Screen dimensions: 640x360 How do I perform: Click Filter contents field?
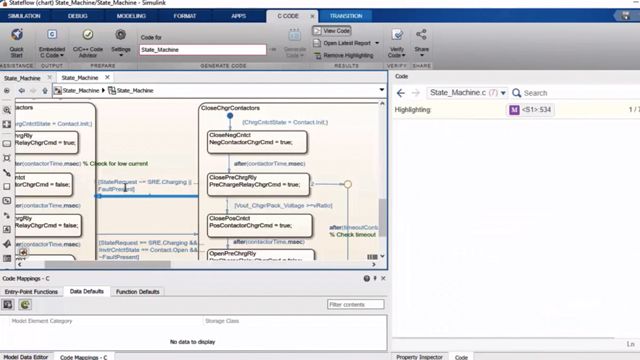pyautogui.click(x=356, y=304)
